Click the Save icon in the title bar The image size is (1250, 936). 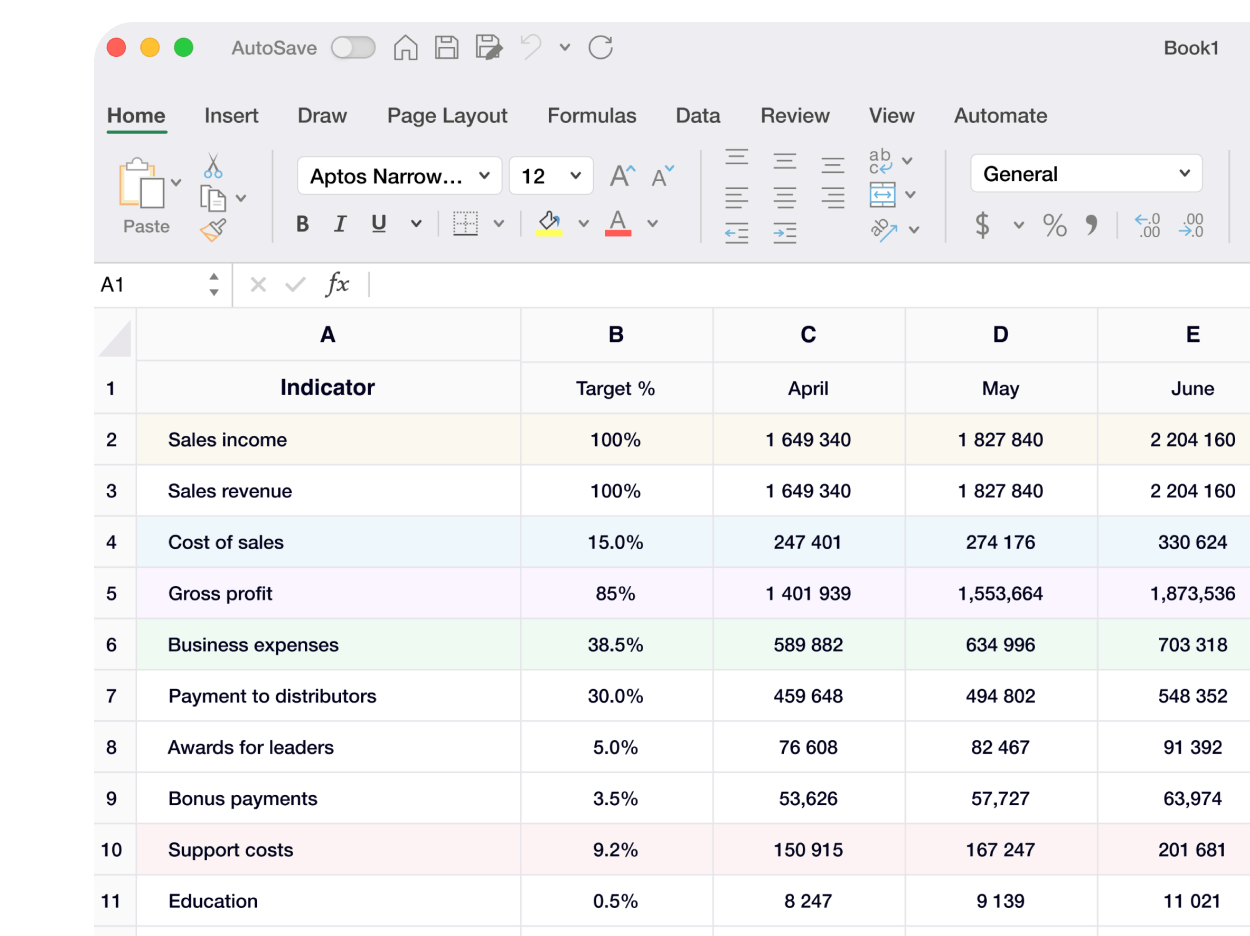click(446, 47)
